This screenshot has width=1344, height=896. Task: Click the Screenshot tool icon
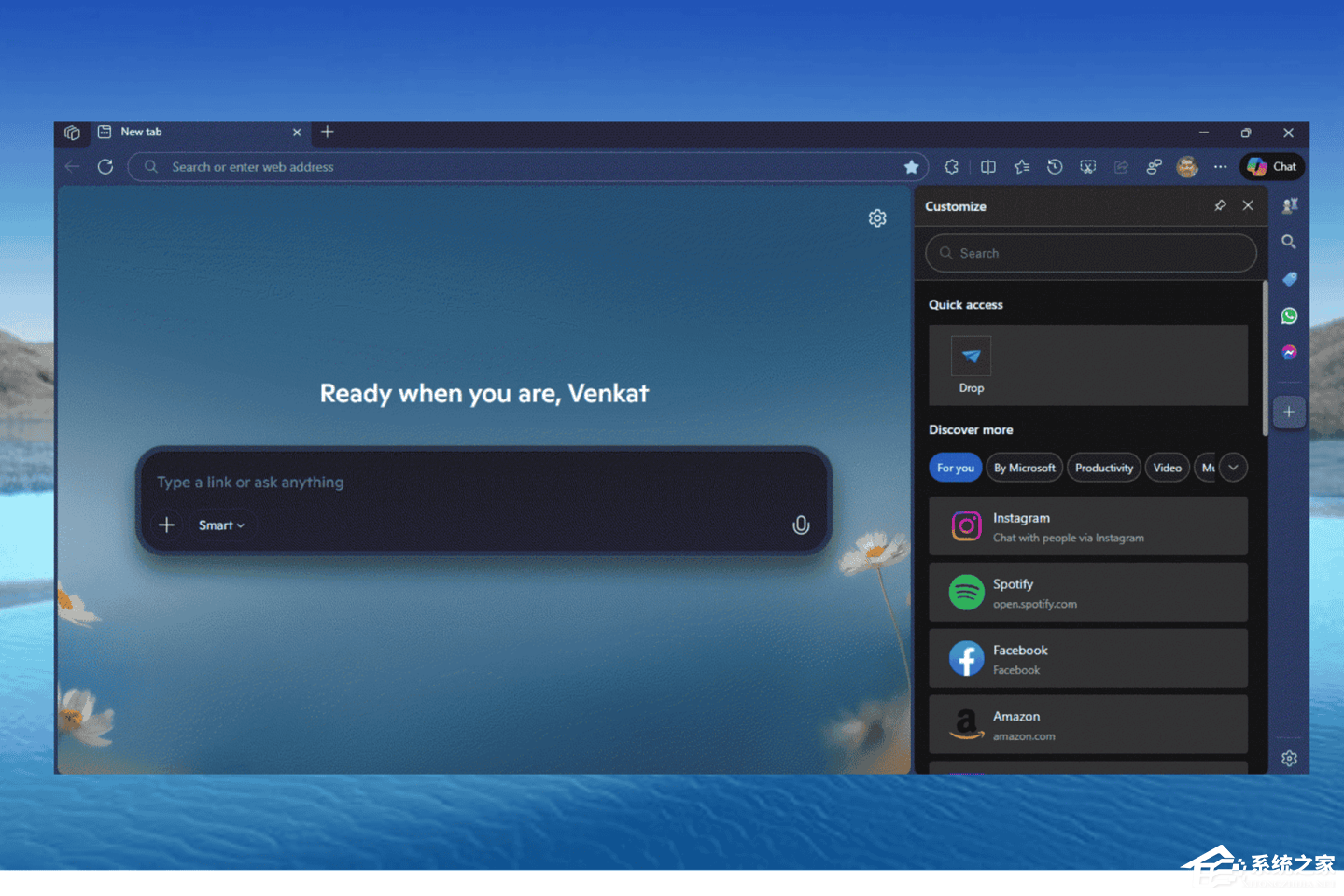(1088, 167)
